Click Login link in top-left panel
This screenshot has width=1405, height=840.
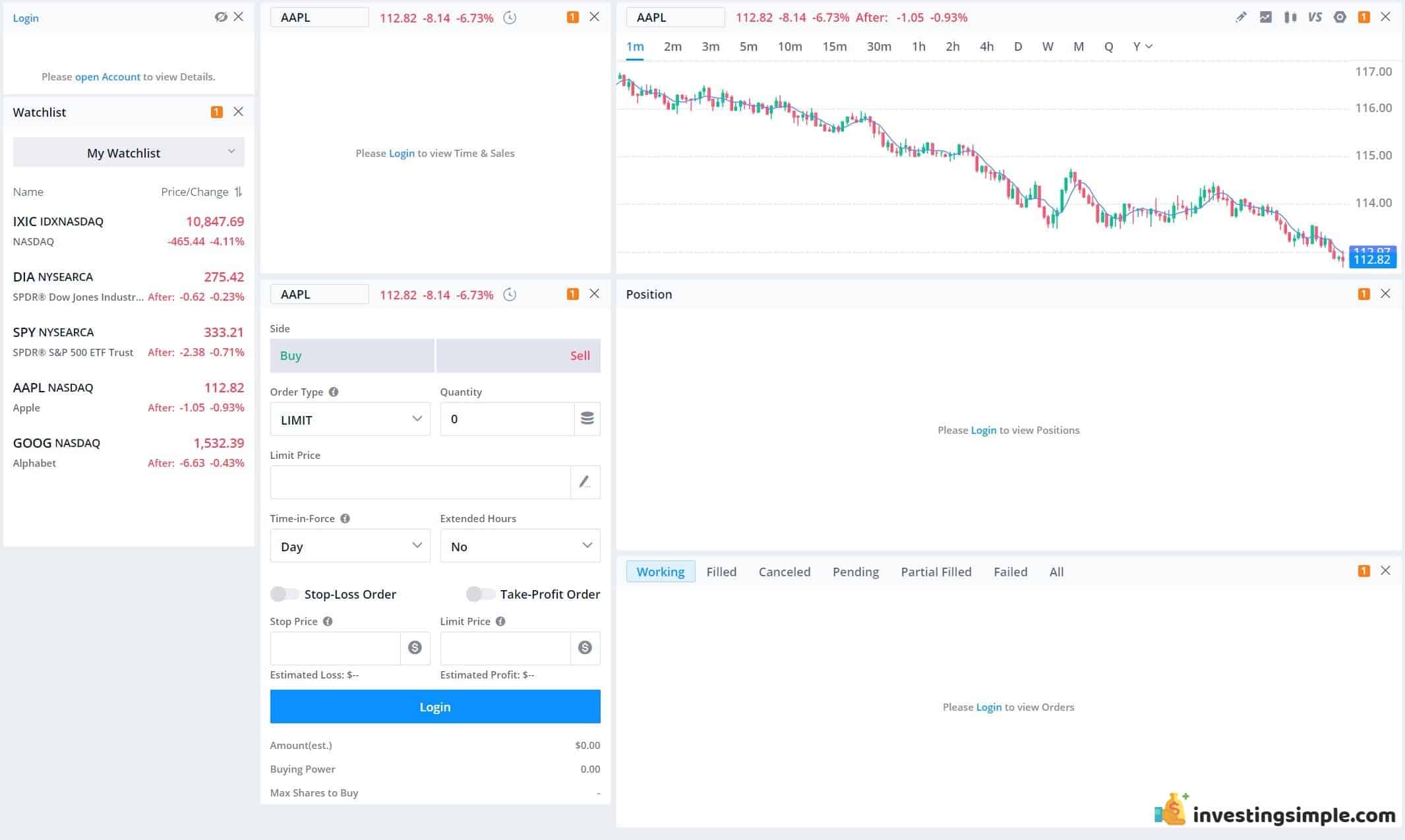(26, 18)
